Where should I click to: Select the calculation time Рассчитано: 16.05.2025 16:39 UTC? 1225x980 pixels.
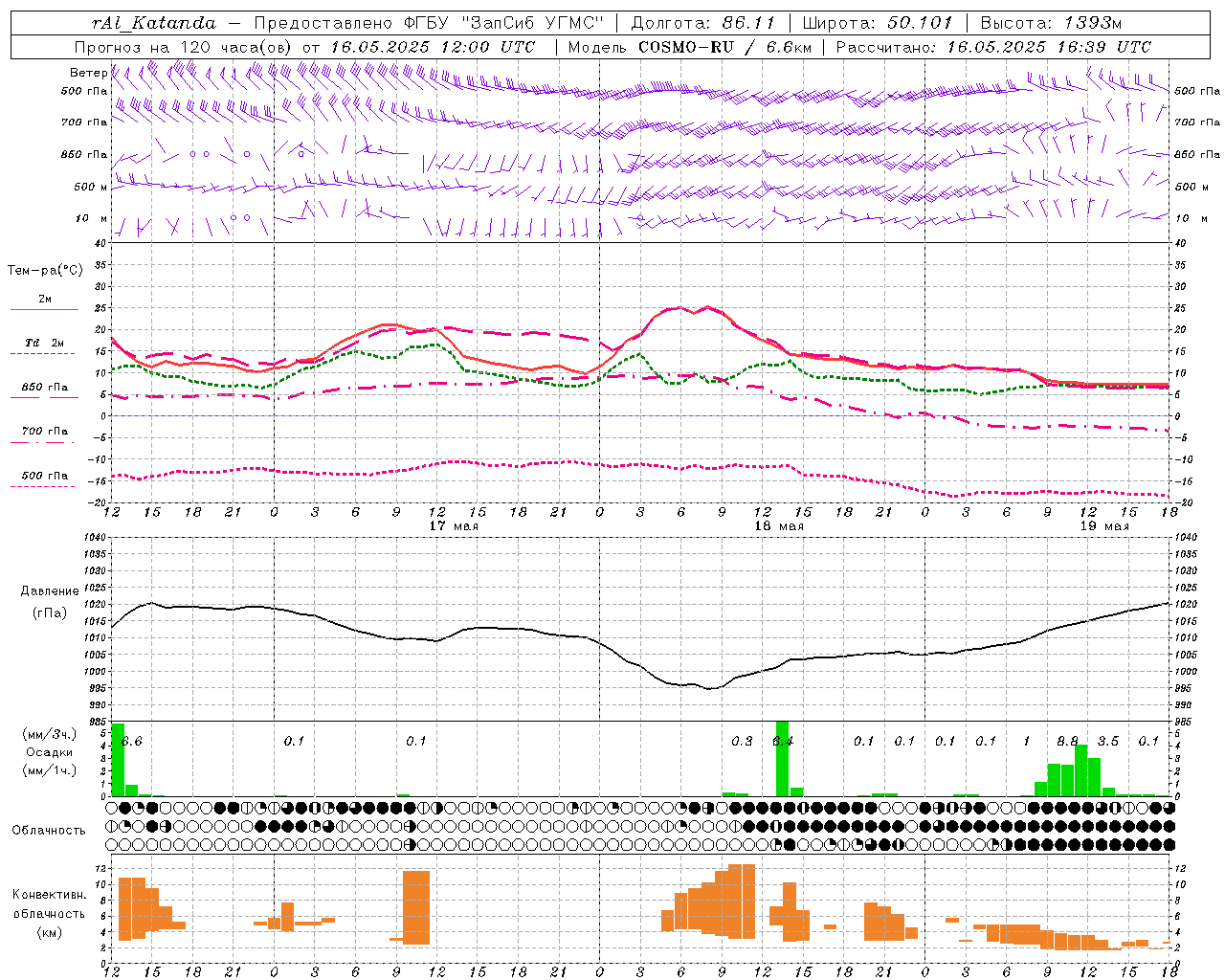pos(993,46)
